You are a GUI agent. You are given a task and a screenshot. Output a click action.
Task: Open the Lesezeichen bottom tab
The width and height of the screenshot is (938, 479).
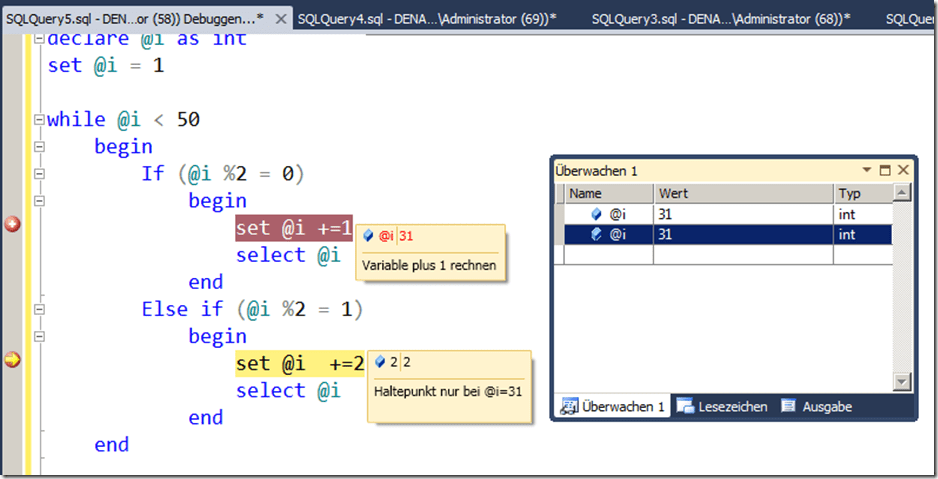point(722,407)
